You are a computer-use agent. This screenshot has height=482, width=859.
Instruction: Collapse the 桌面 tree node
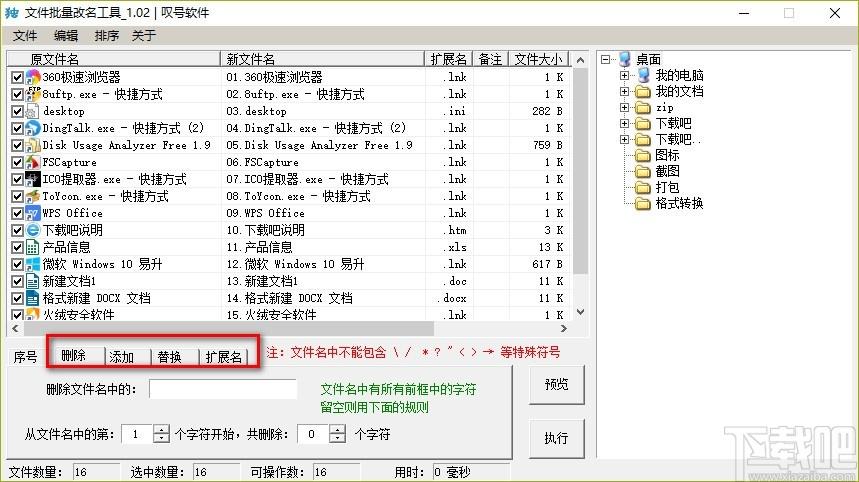(605, 59)
